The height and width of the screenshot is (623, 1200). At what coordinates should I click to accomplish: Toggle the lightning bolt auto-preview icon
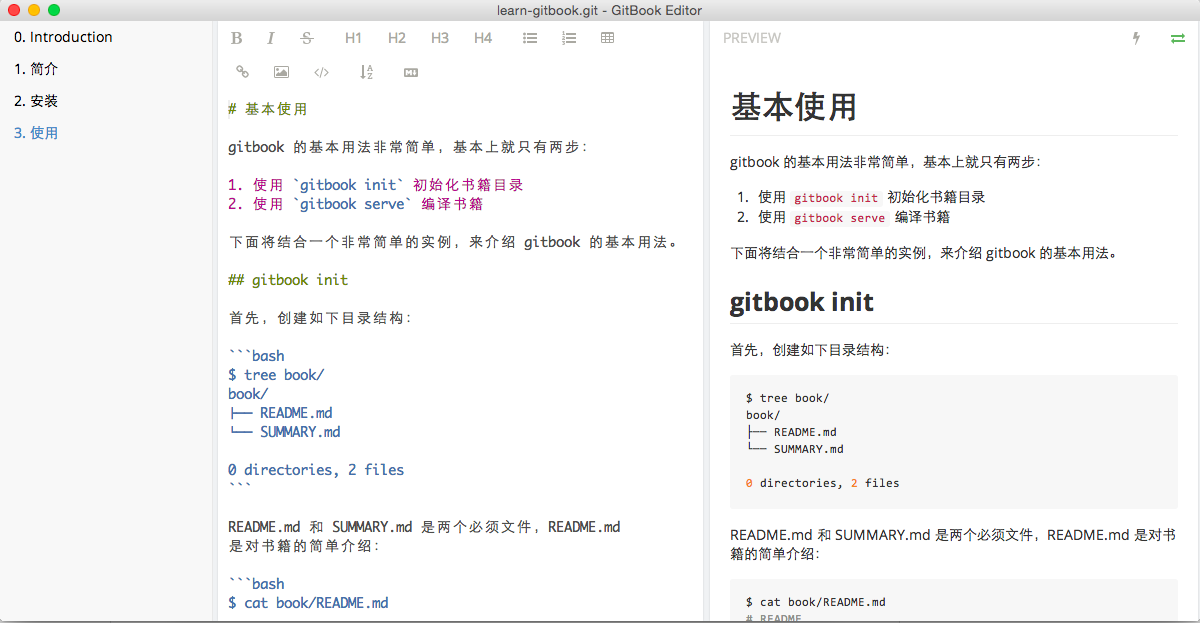click(x=1136, y=38)
